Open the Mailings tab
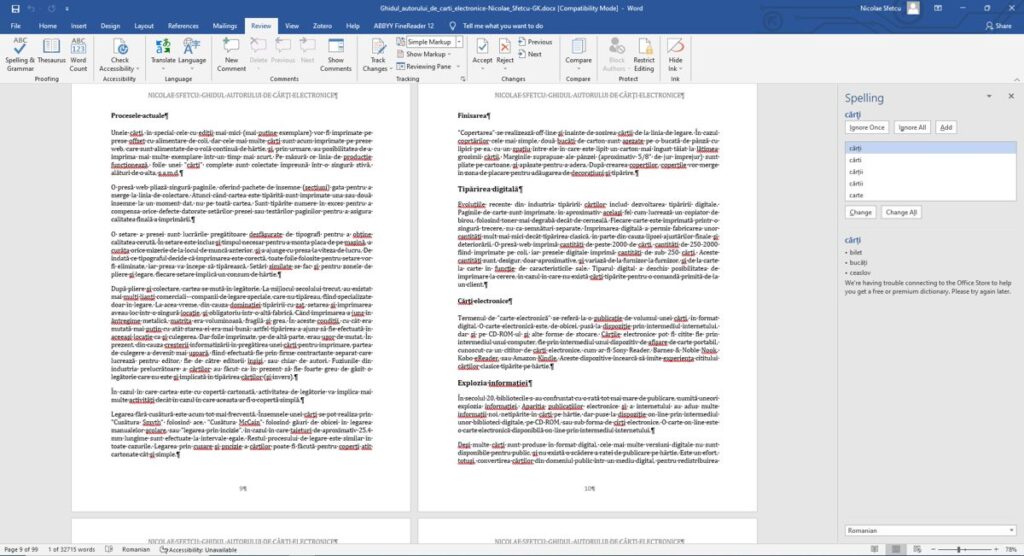 click(x=225, y=26)
